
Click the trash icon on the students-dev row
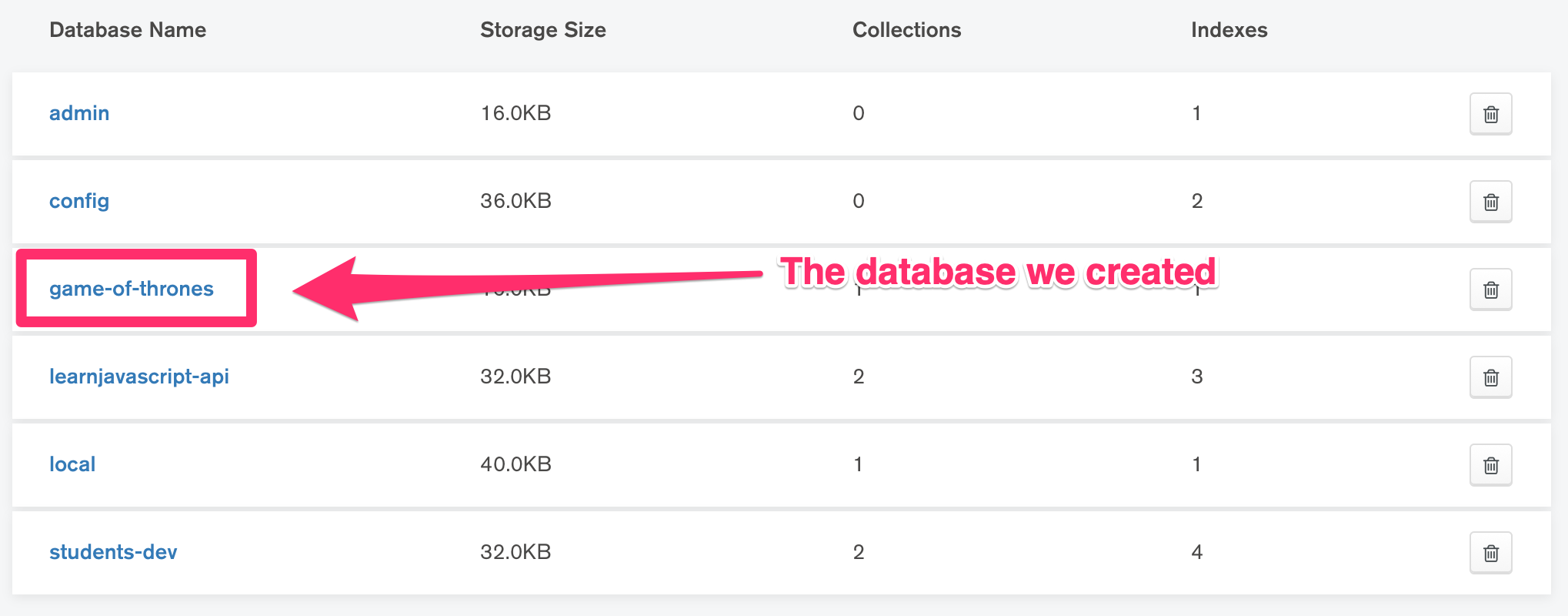tap(1490, 552)
